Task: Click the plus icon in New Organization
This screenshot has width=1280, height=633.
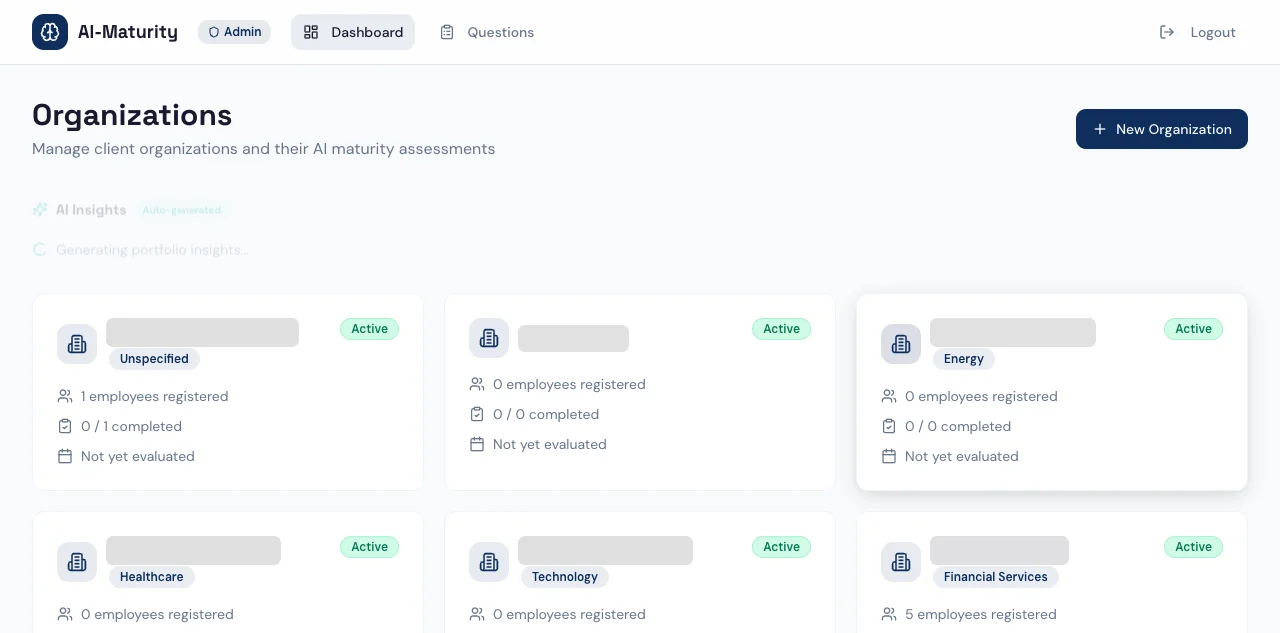Action: (1100, 129)
